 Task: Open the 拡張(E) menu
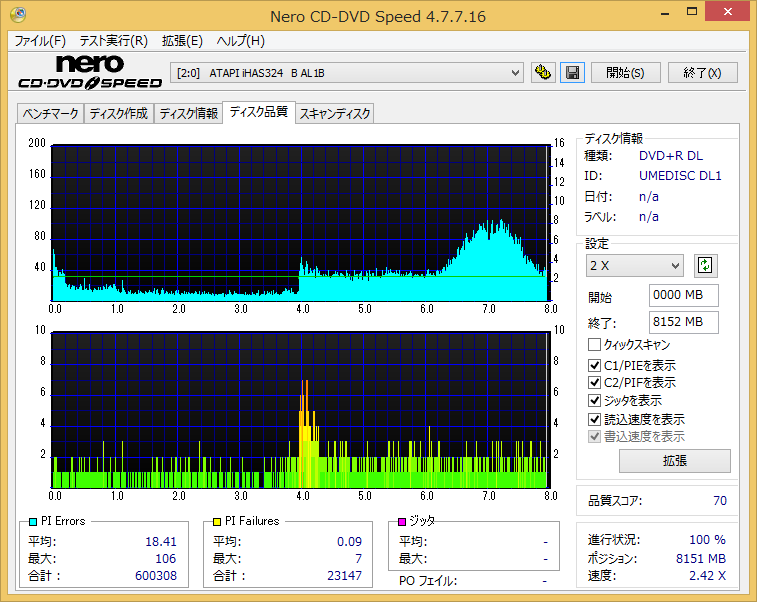click(182, 41)
